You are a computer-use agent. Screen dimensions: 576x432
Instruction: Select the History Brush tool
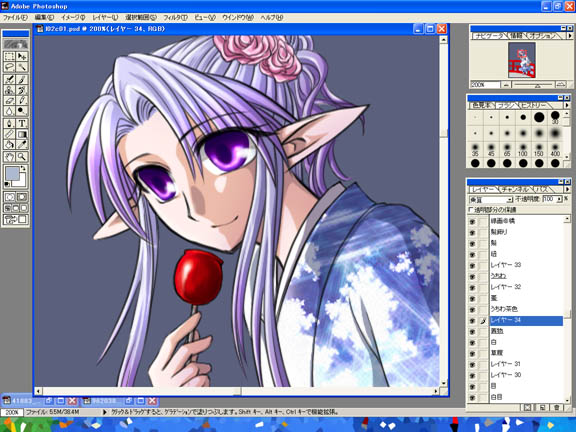coord(22,90)
